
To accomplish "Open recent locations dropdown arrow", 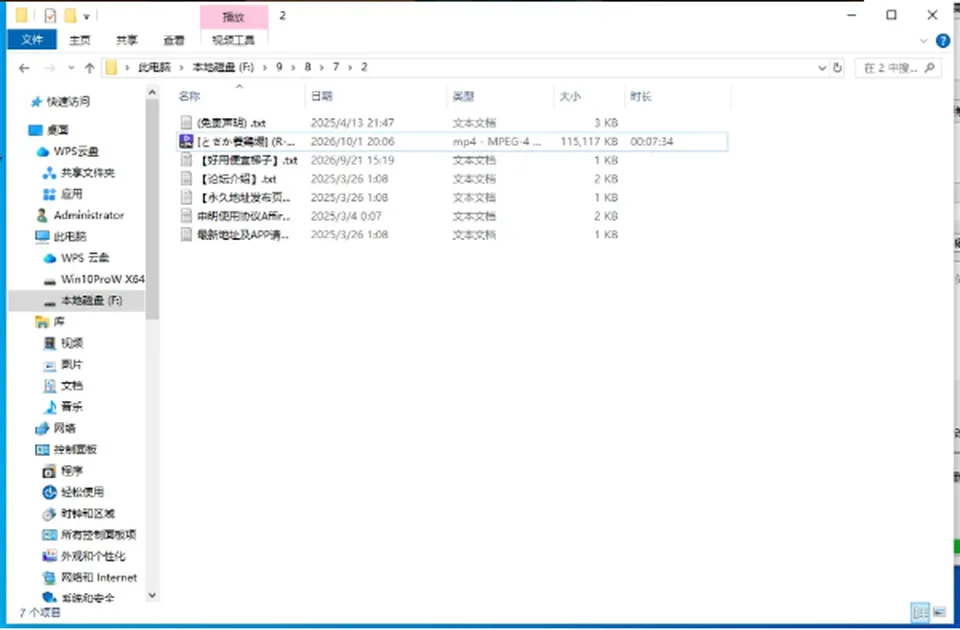I will 71,68.
